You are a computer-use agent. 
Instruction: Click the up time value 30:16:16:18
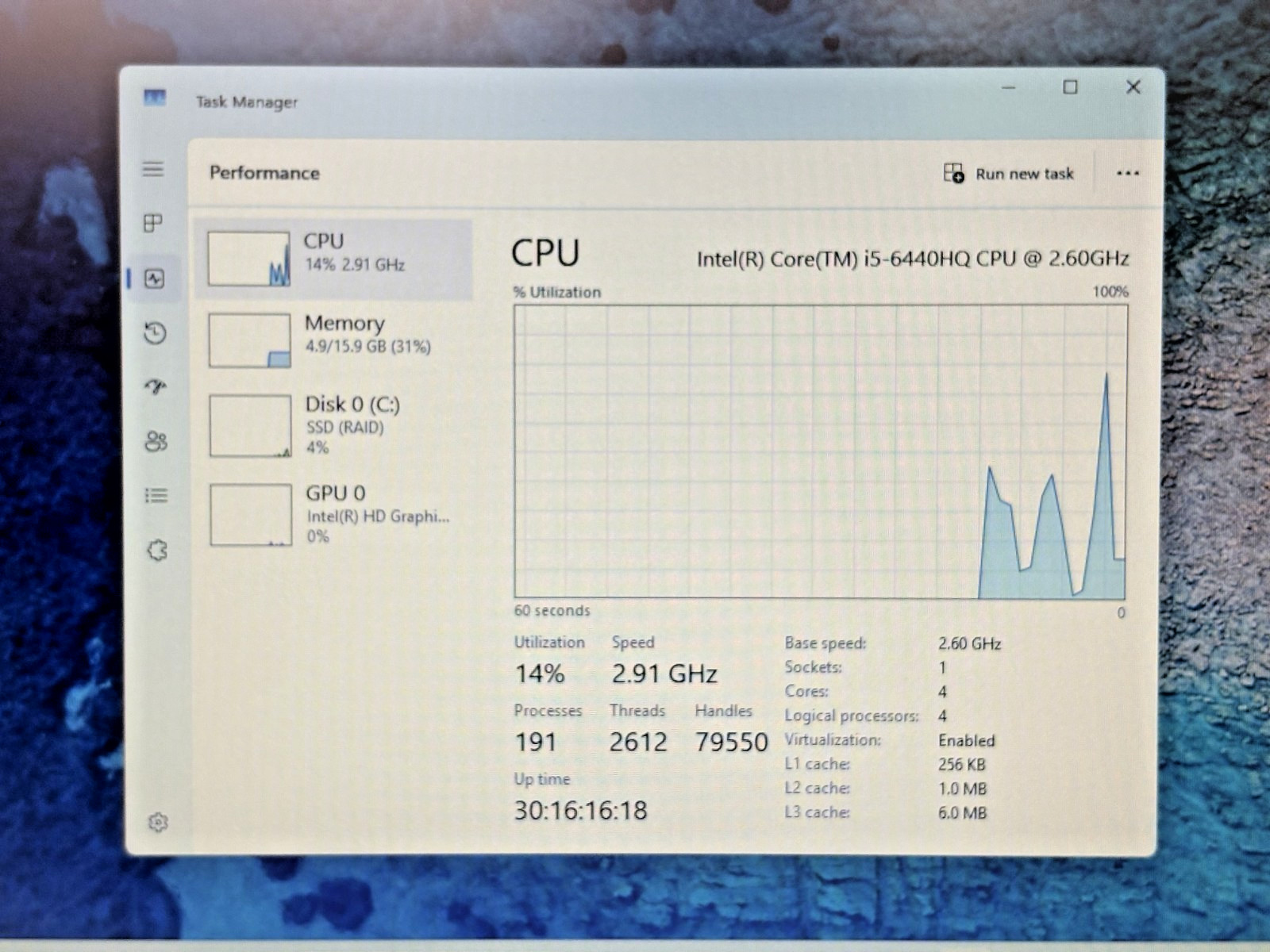pyautogui.click(x=581, y=811)
